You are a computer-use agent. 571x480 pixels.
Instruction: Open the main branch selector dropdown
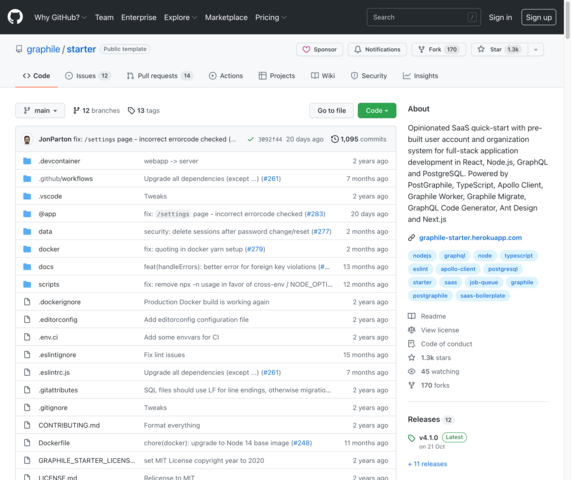point(40,110)
